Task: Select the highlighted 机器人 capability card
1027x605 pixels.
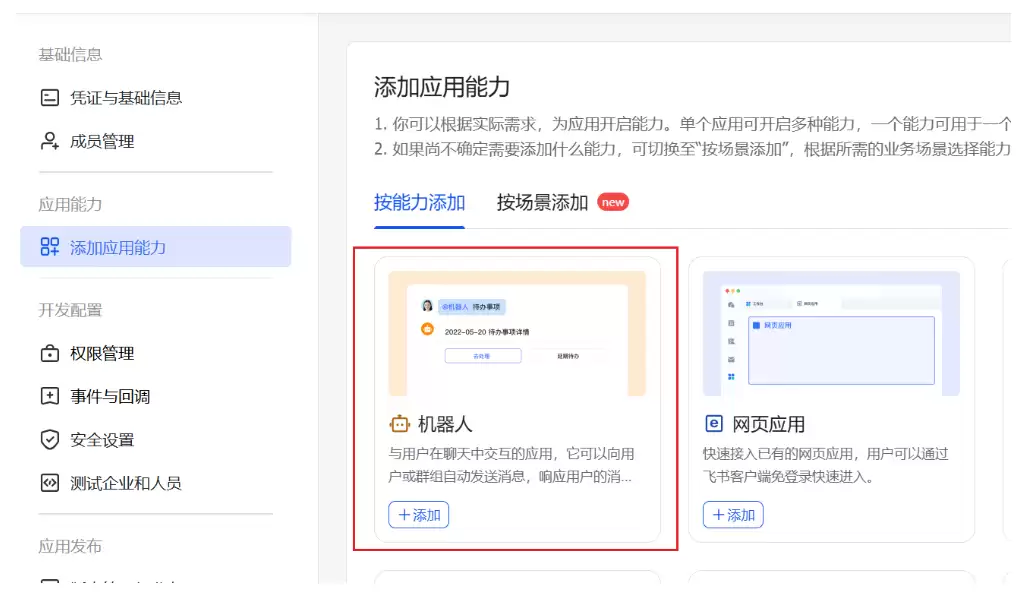Action: click(517, 400)
